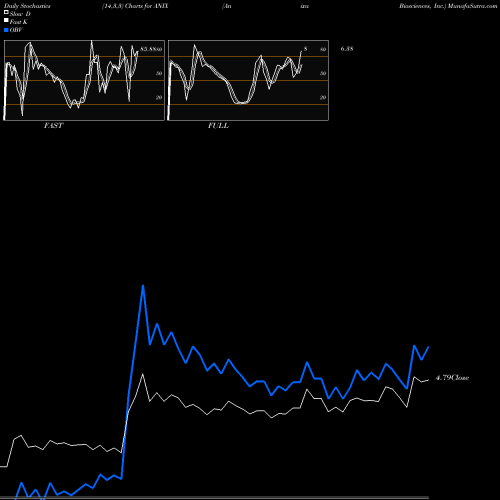Click the 50 axis label in the FAST chart
Image resolution: width=500 pixels, height=500 pixels.
point(159,73)
